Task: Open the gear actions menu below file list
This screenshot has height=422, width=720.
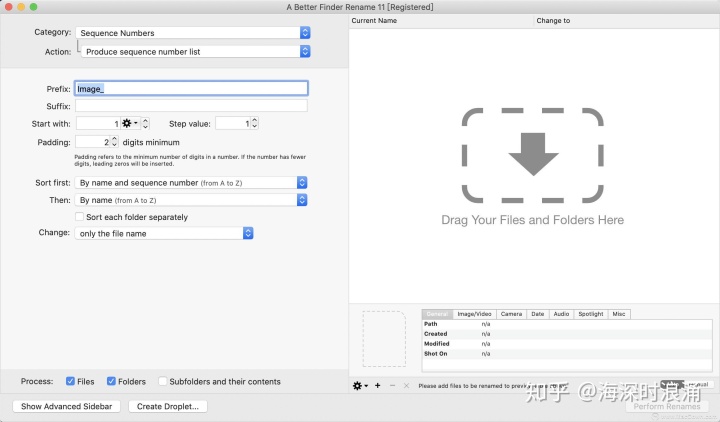Action: pyautogui.click(x=360, y=386)
